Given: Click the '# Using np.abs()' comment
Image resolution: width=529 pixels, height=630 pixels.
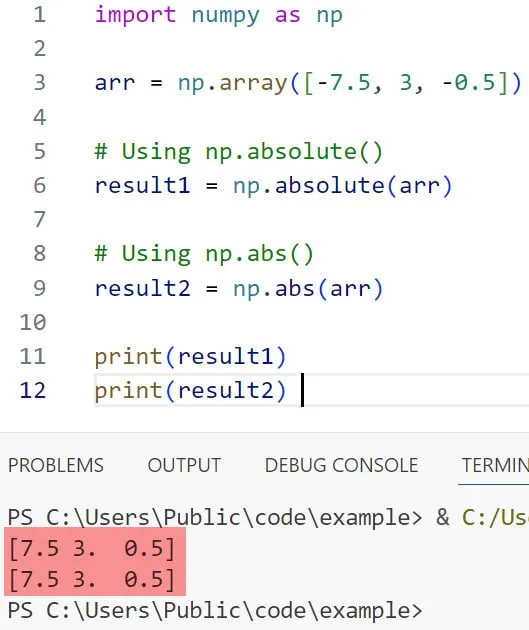Looking at the screenshot, I should coord(204,254).
